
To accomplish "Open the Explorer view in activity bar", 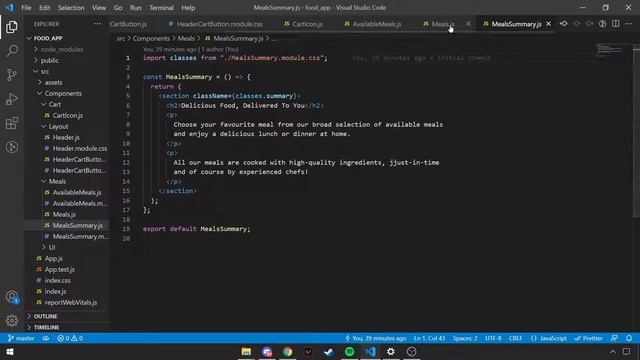I will [12, 27].
